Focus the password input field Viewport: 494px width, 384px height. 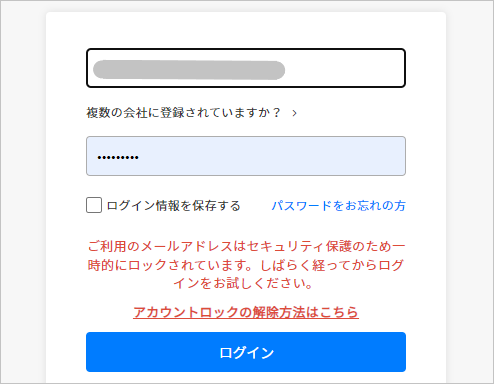click(x=246, y=156)
